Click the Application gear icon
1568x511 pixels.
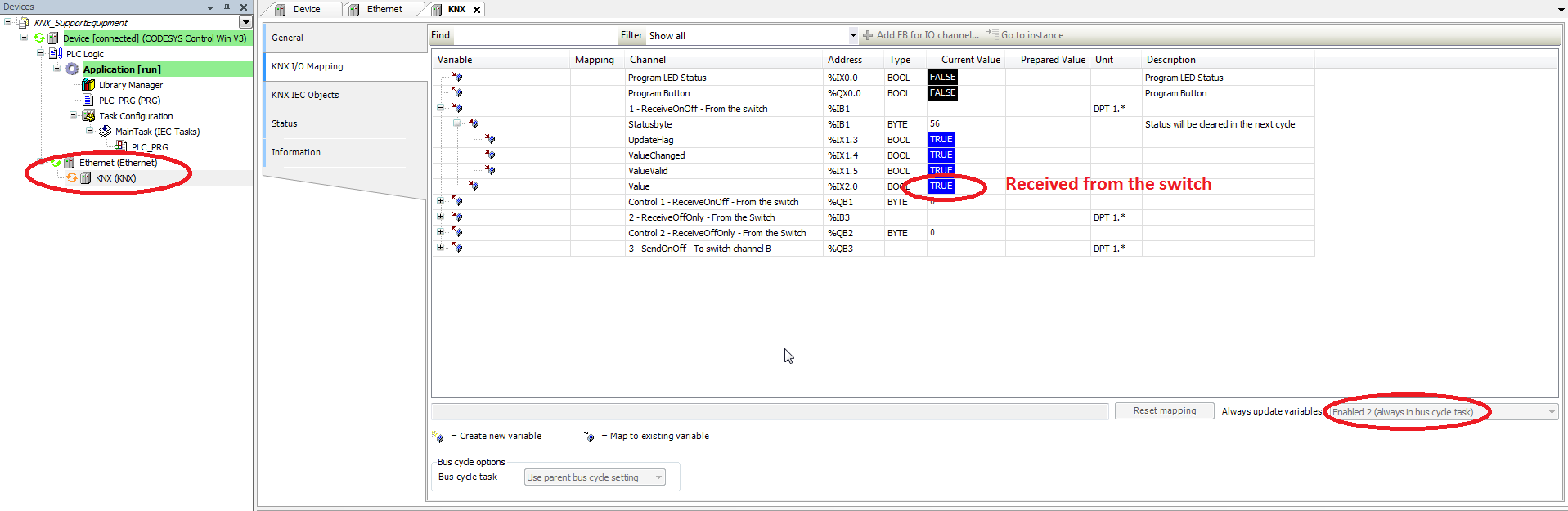pyautogui.click(x=72, y=69)
